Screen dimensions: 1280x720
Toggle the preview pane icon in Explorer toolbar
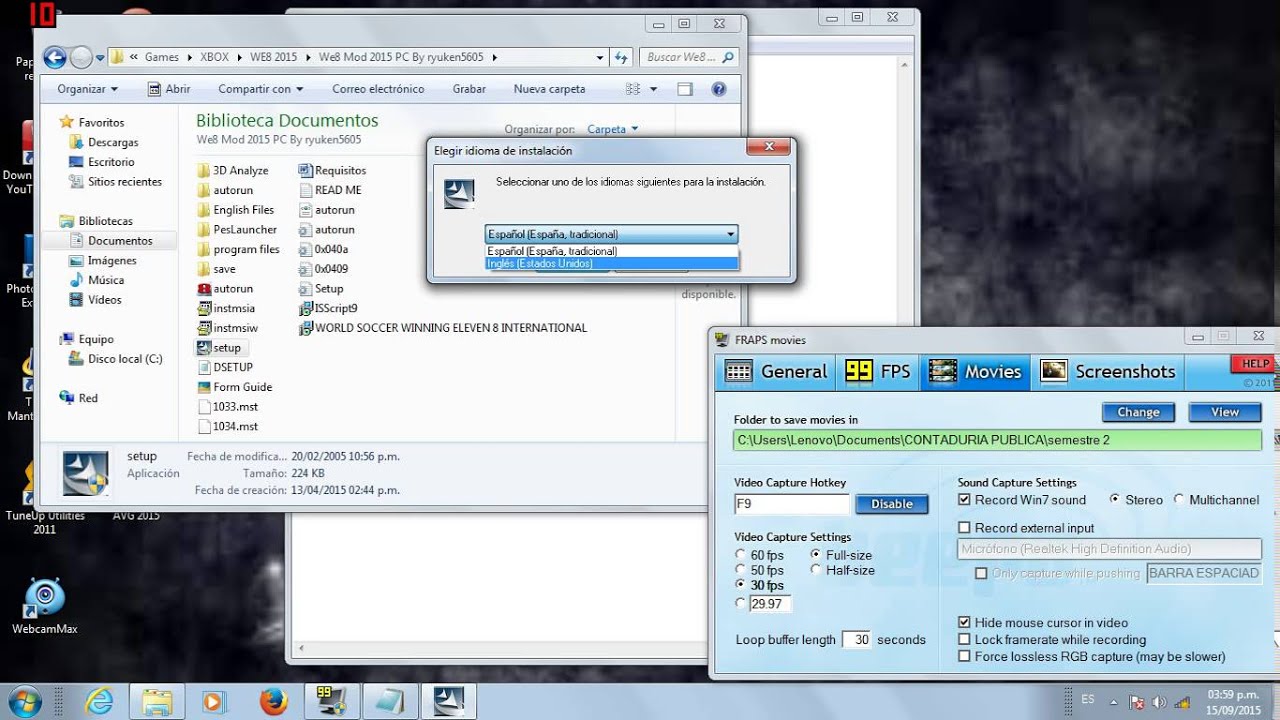tap(685, 89)
